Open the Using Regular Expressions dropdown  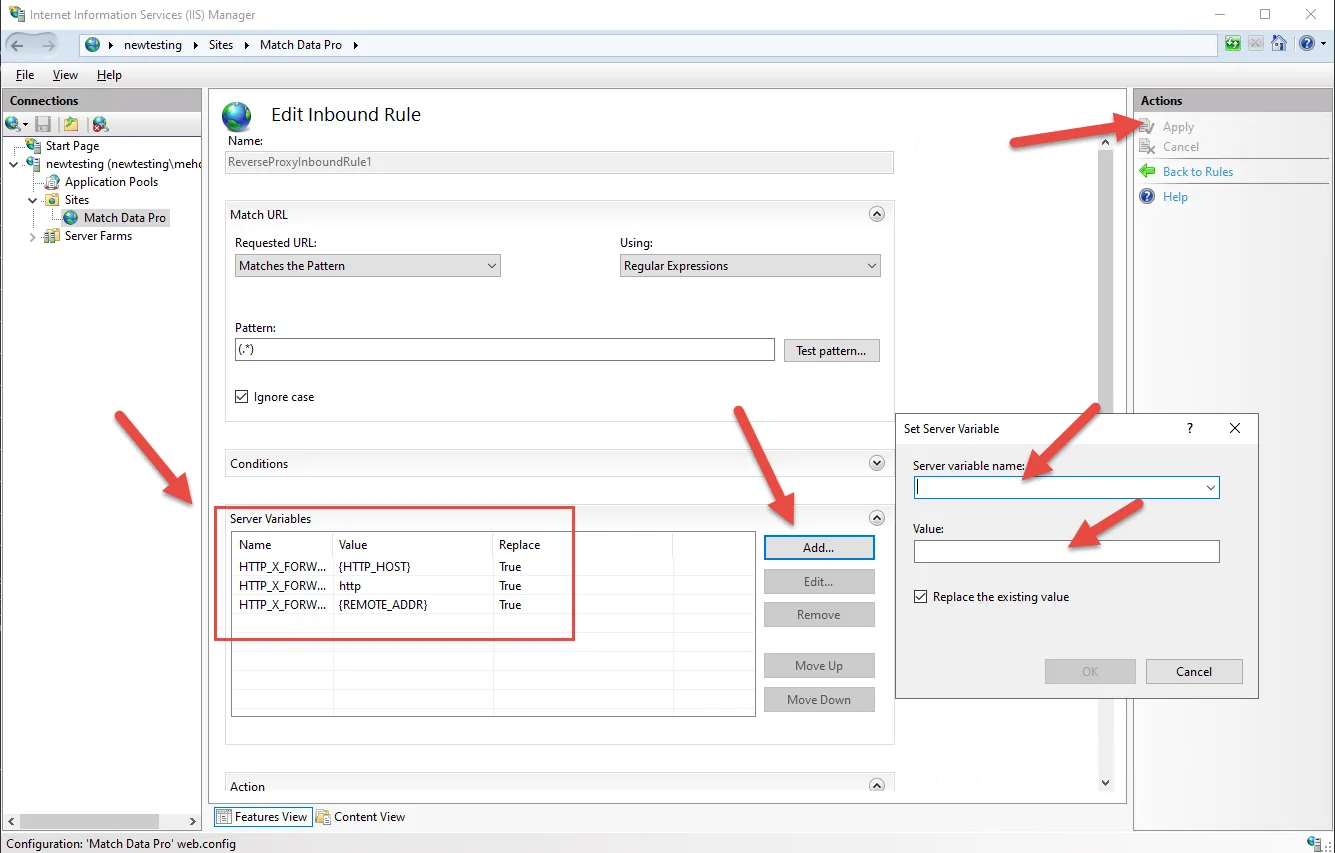(x=749, y=266)
